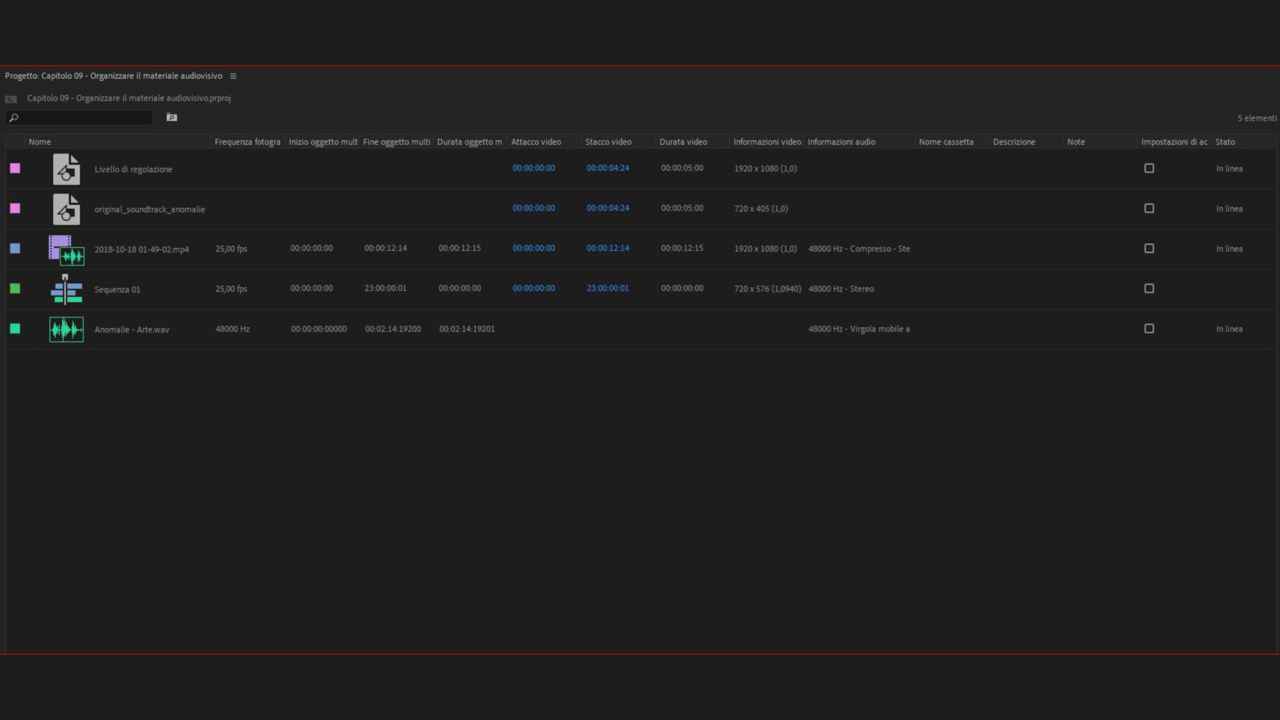Click Stacco video timecode of Sequenza 01
This screenshot has width=1280, height=720.
point(607,288)
